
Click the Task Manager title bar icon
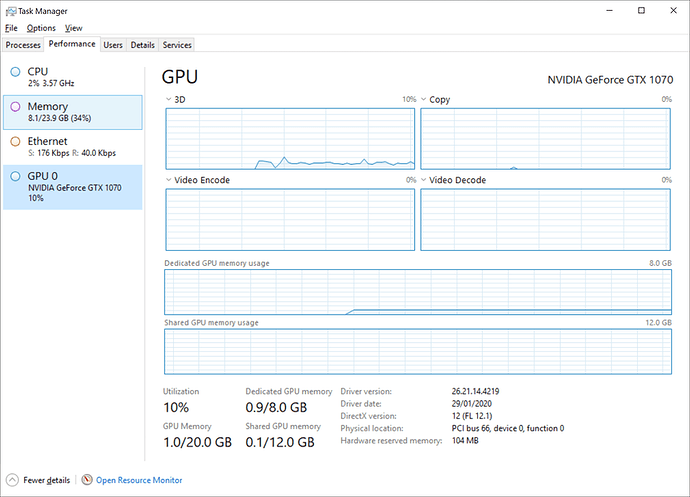click(x=11, y=10)
